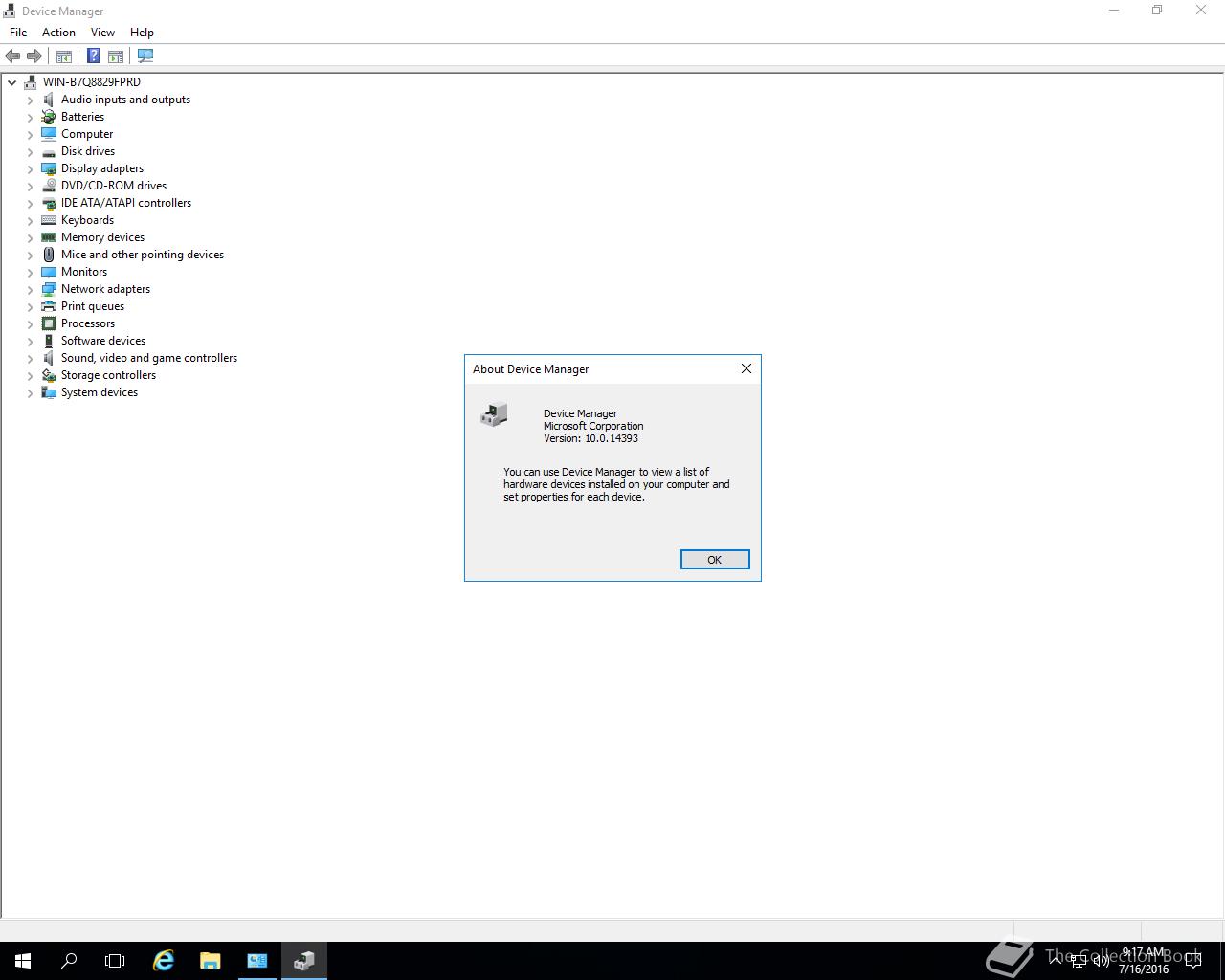
Task: Click the Network adapters icon
Action: pos(49,289)
